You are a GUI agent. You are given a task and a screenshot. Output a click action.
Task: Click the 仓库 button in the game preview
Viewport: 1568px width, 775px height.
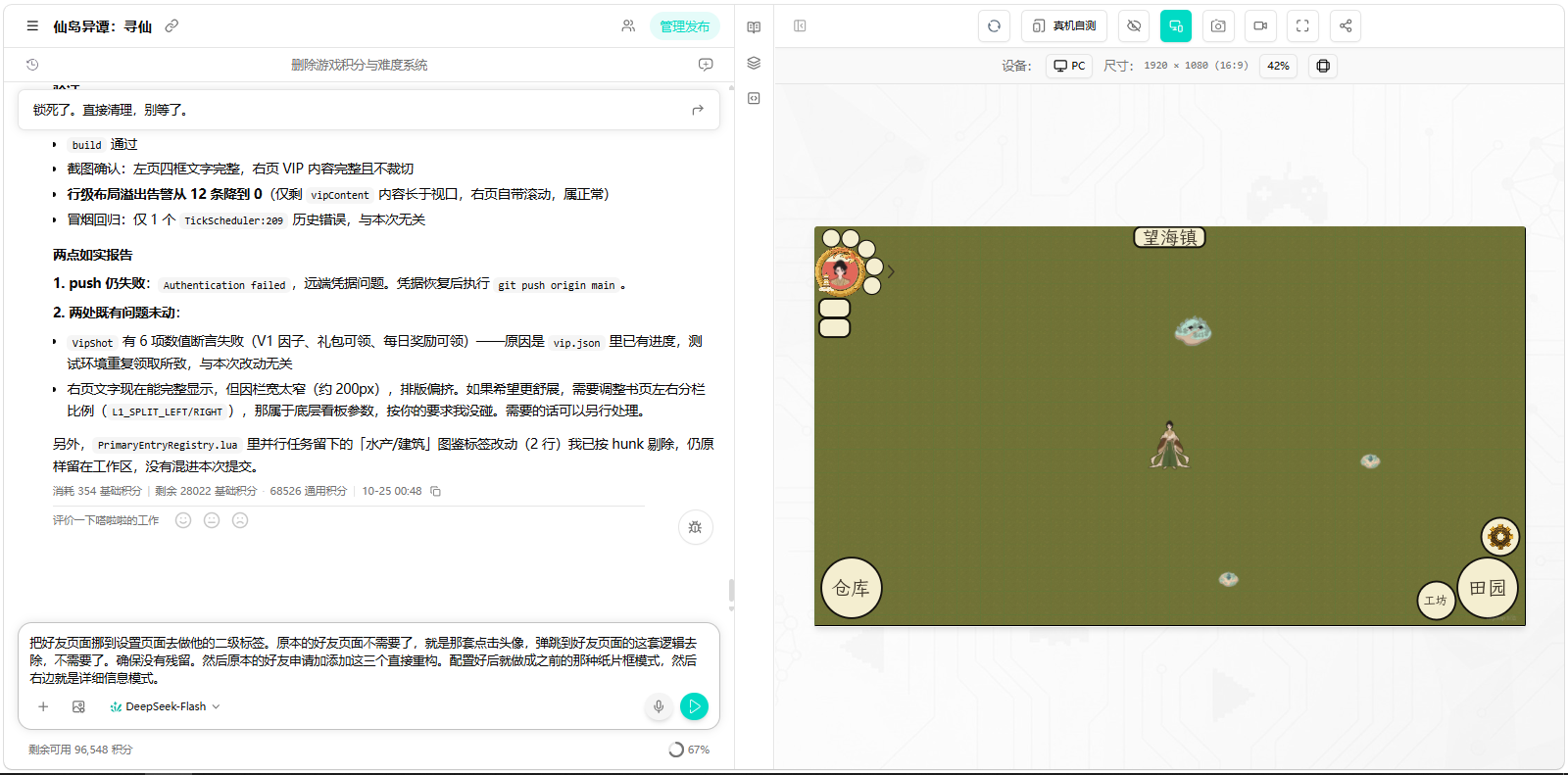[x=852, y=588]
